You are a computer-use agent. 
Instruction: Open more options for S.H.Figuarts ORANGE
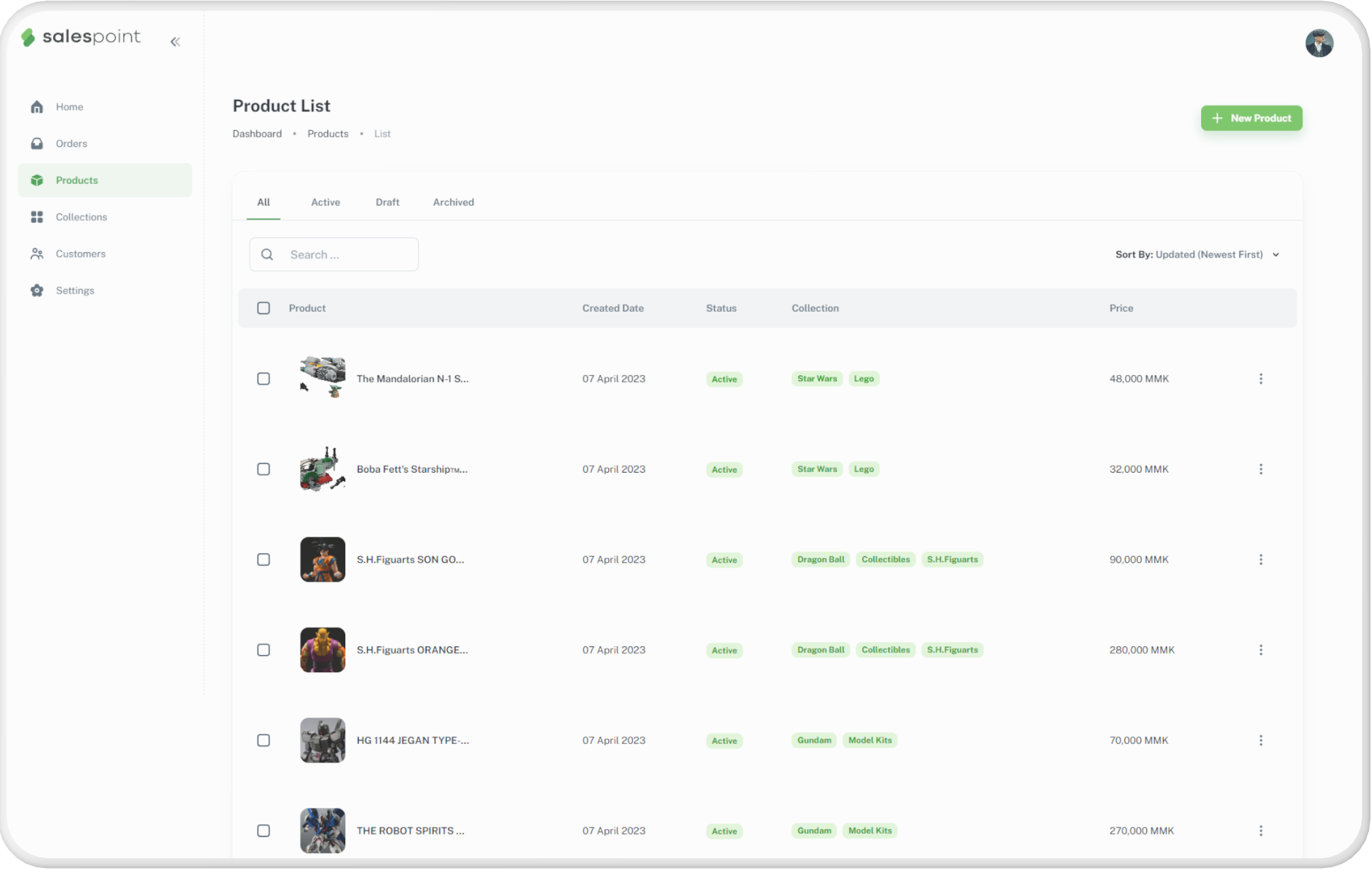click(1260, 650)
